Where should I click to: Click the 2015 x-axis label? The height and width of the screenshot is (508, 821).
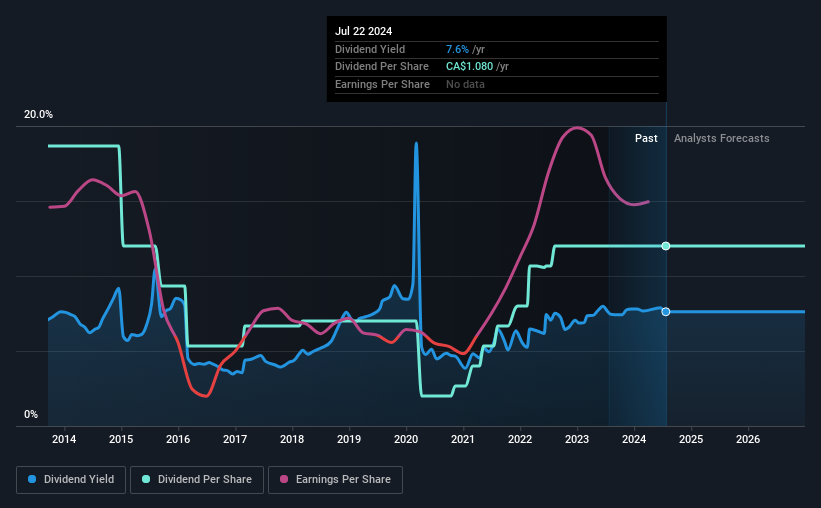point(121,439)
